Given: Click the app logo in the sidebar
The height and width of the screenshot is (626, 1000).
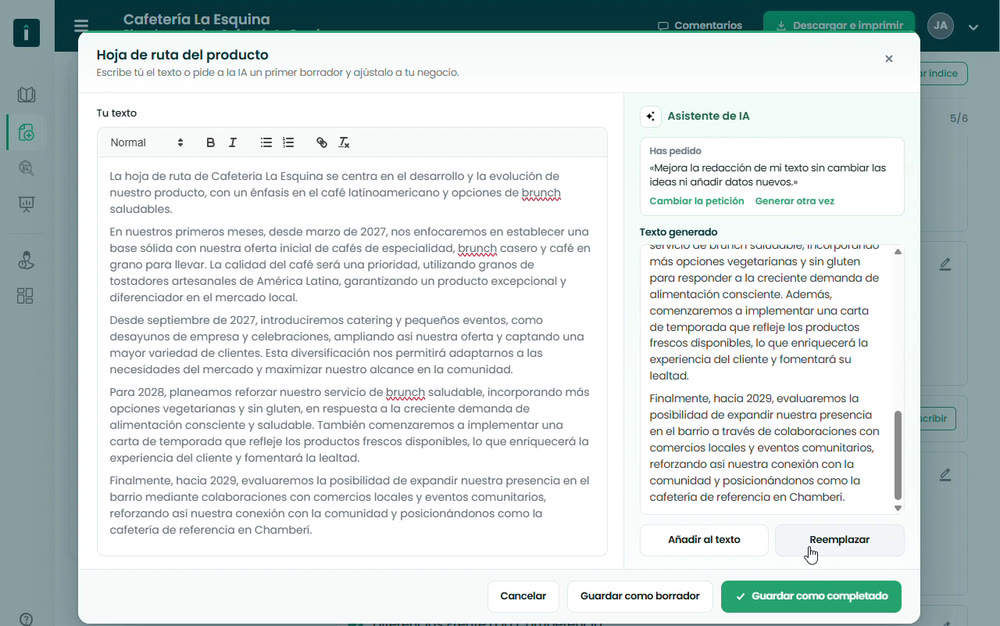Looking at the screenshot, I should coord(26,33).
